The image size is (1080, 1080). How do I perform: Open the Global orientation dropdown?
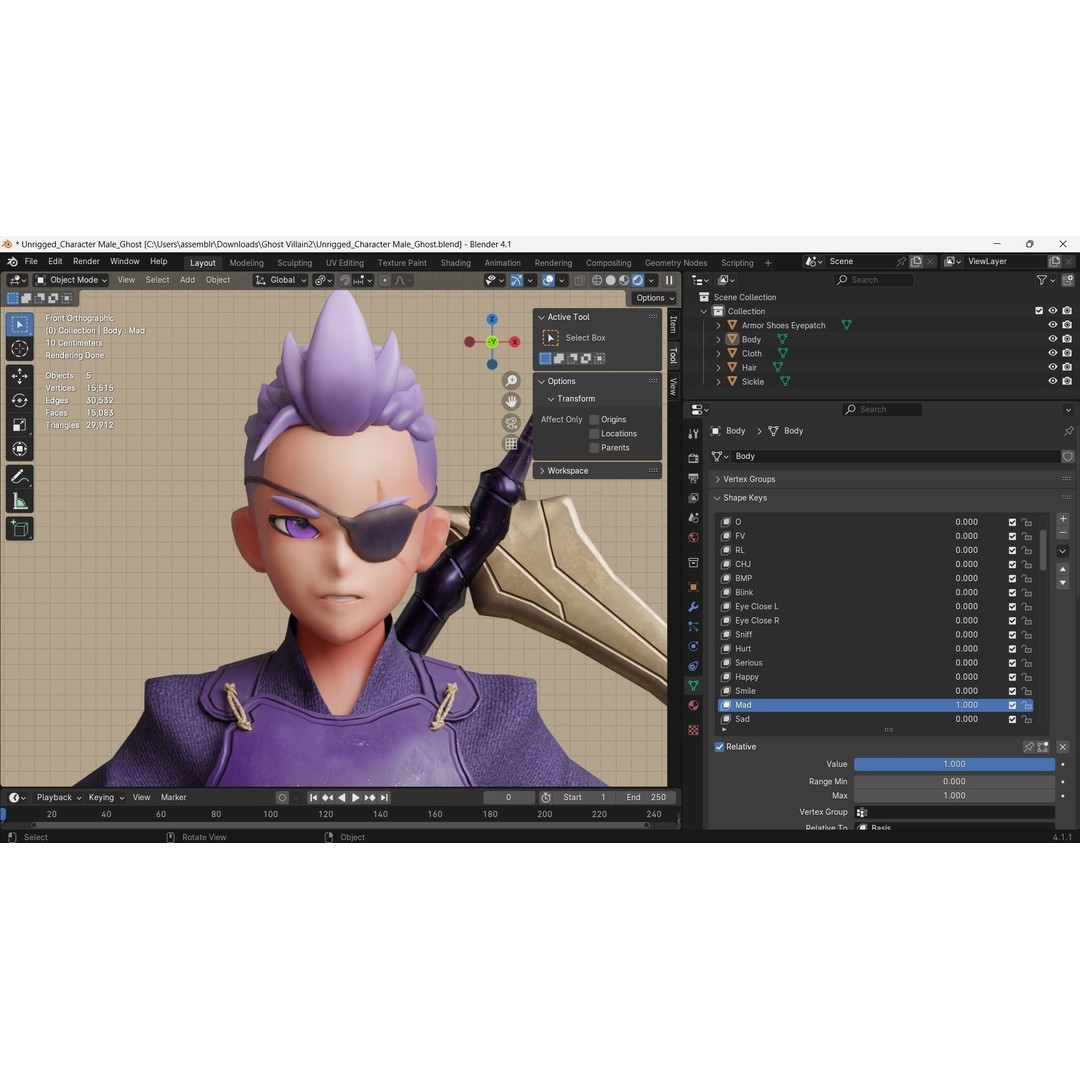tap(280, 280)
